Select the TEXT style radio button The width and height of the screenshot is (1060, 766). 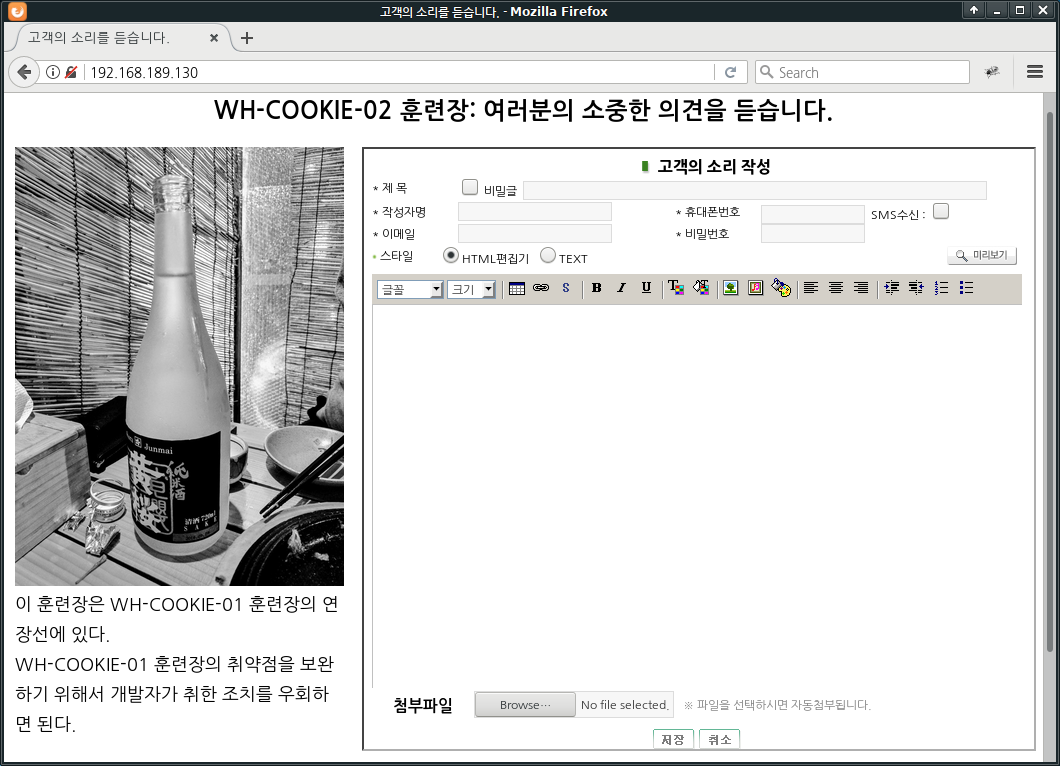[548, 256]
